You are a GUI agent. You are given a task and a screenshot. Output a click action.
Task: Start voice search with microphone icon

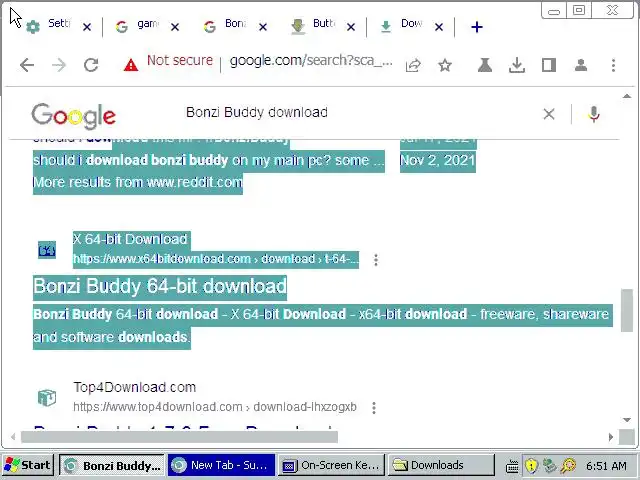(594, 114)
